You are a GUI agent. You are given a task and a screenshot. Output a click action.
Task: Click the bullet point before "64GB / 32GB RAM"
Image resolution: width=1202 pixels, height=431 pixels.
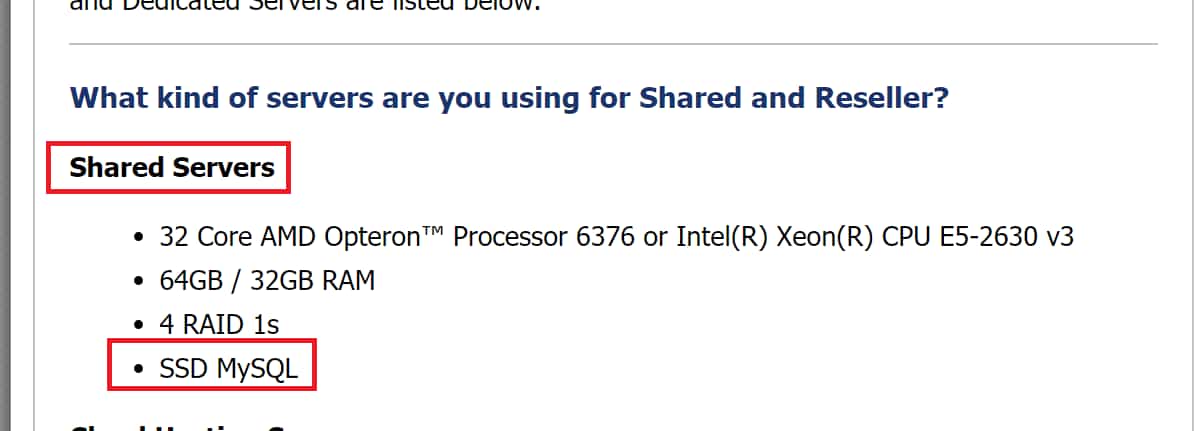coord(139,281)
